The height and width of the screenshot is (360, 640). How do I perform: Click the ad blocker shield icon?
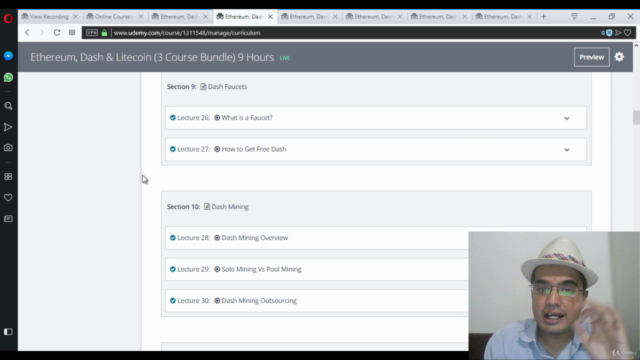[x=609, y=33]
